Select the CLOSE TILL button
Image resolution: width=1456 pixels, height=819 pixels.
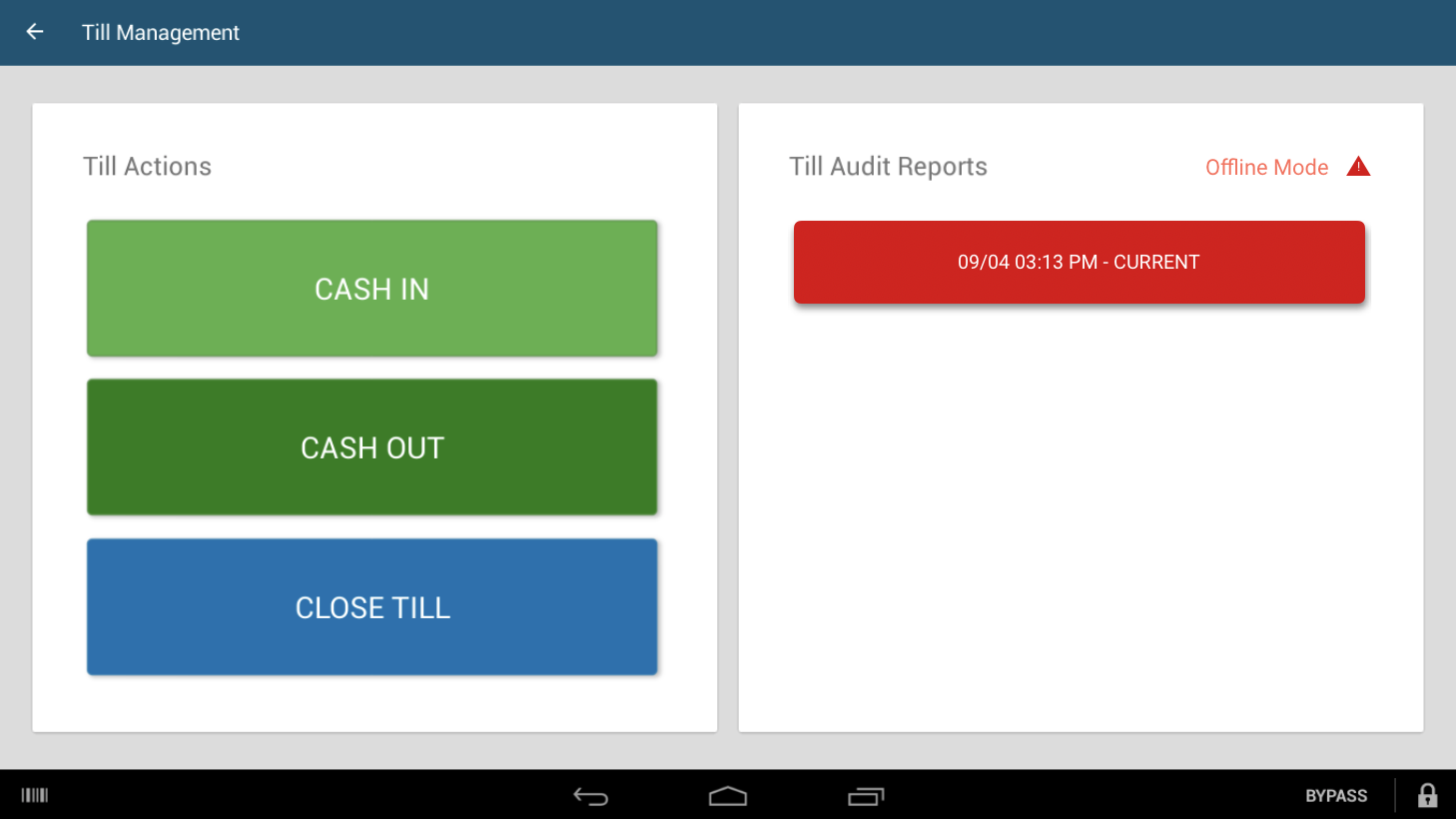371,607
